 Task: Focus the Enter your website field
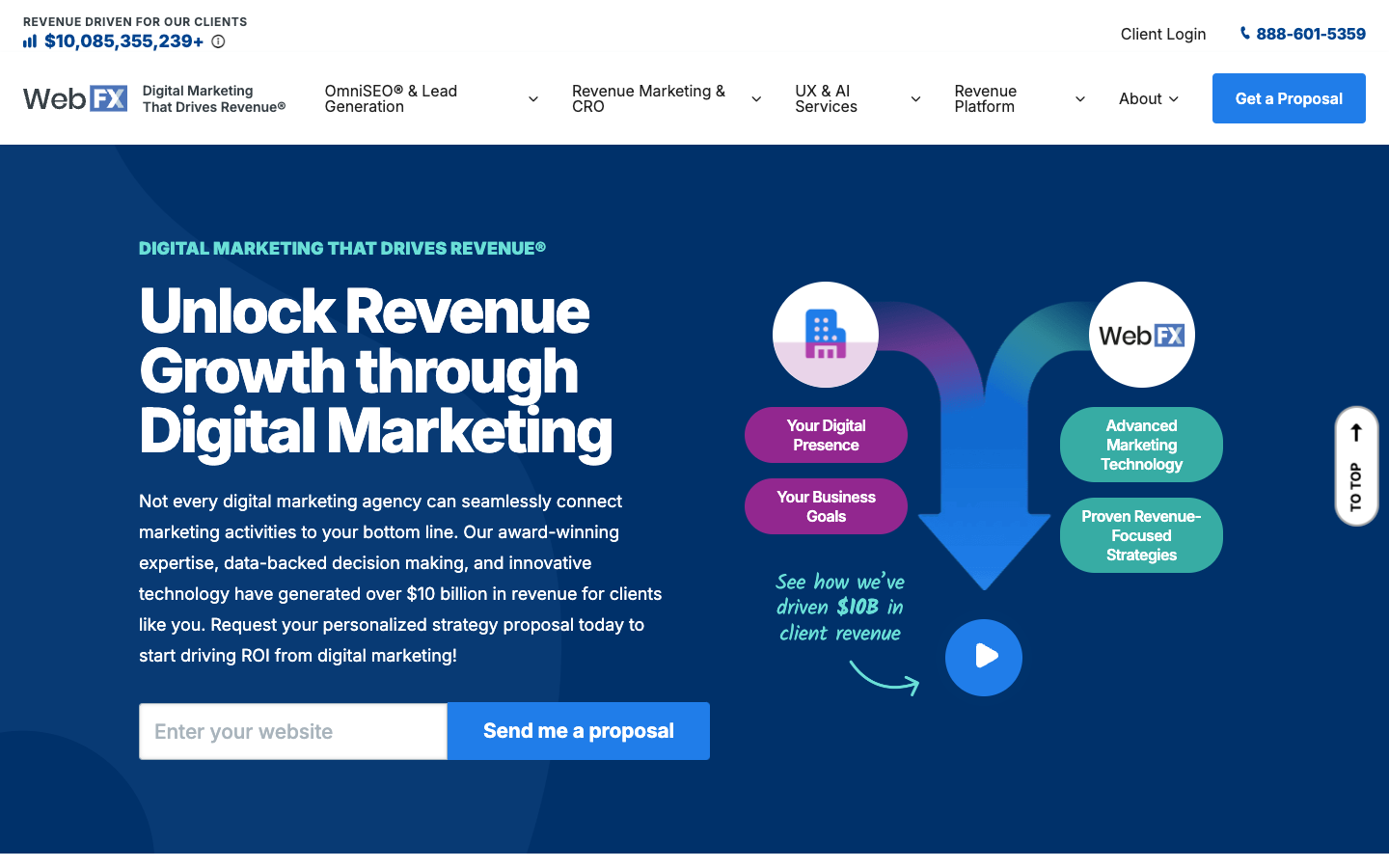pos(293,731)
